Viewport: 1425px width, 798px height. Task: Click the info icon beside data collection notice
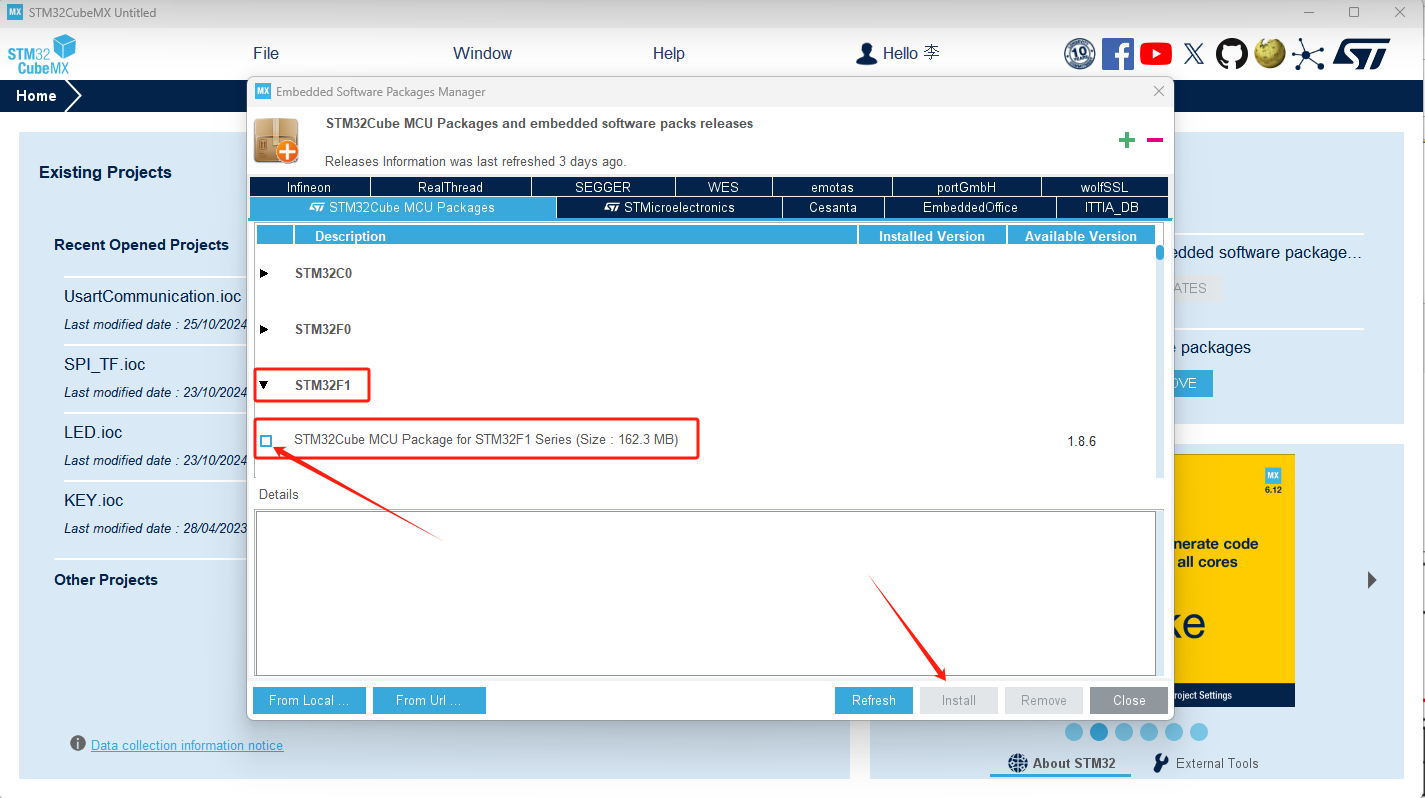[78, 743]
